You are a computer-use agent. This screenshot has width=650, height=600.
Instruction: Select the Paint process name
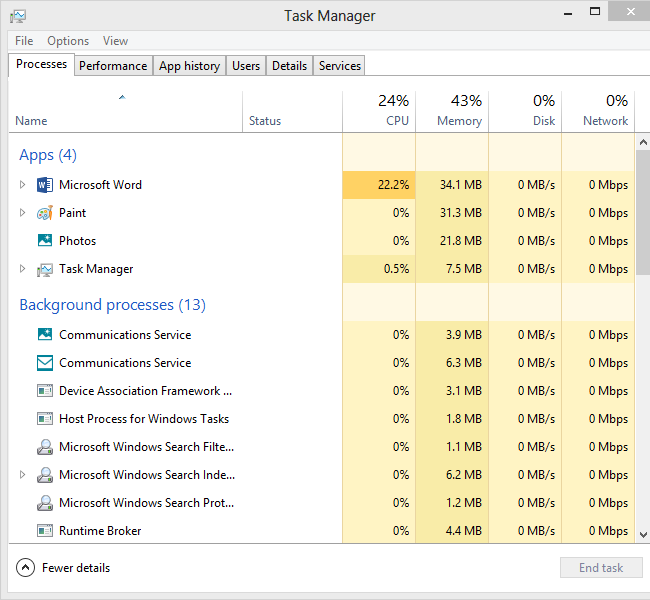tap(73, 213)
